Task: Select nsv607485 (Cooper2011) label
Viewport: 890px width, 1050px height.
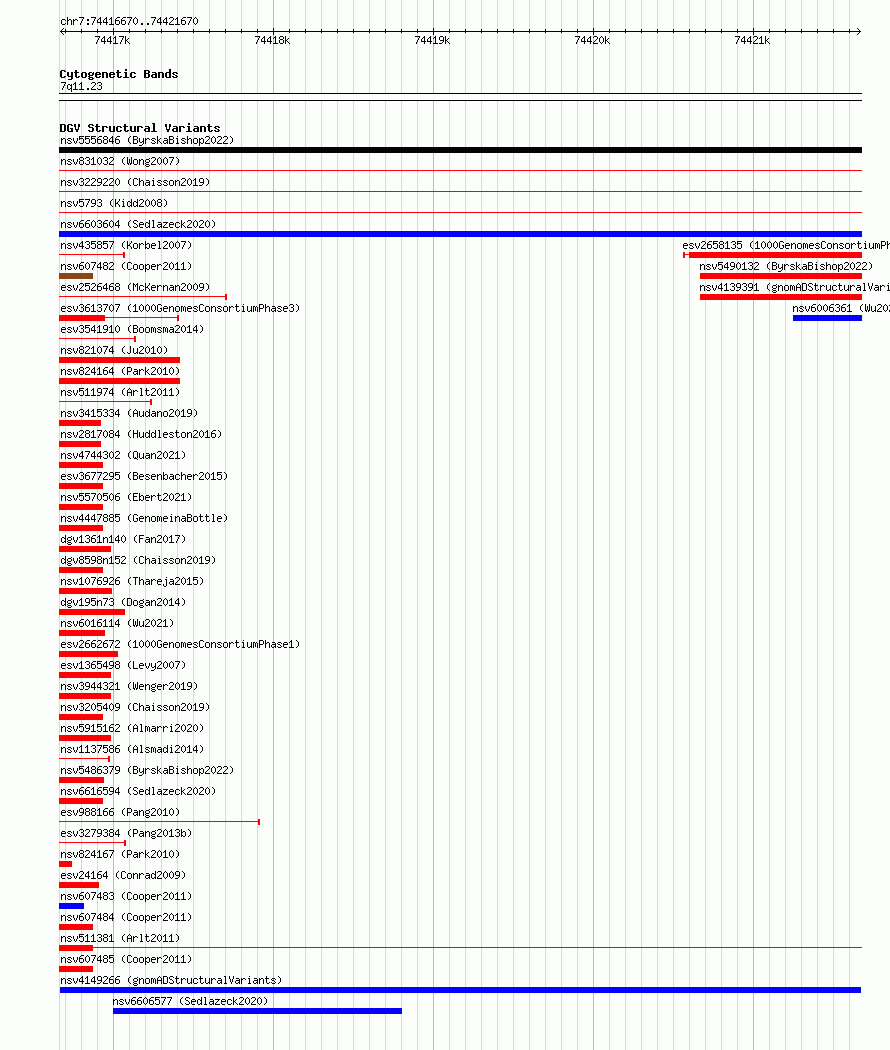Action: (x=126, y=958)
